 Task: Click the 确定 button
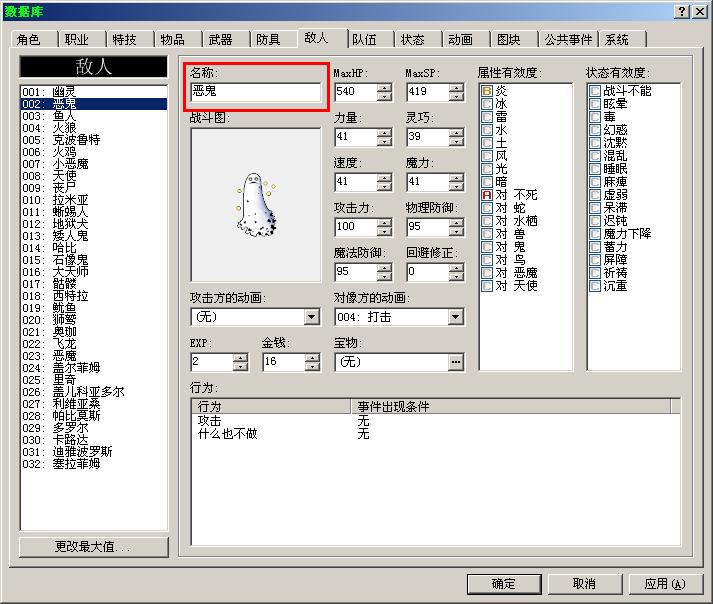tap(504, 584)
